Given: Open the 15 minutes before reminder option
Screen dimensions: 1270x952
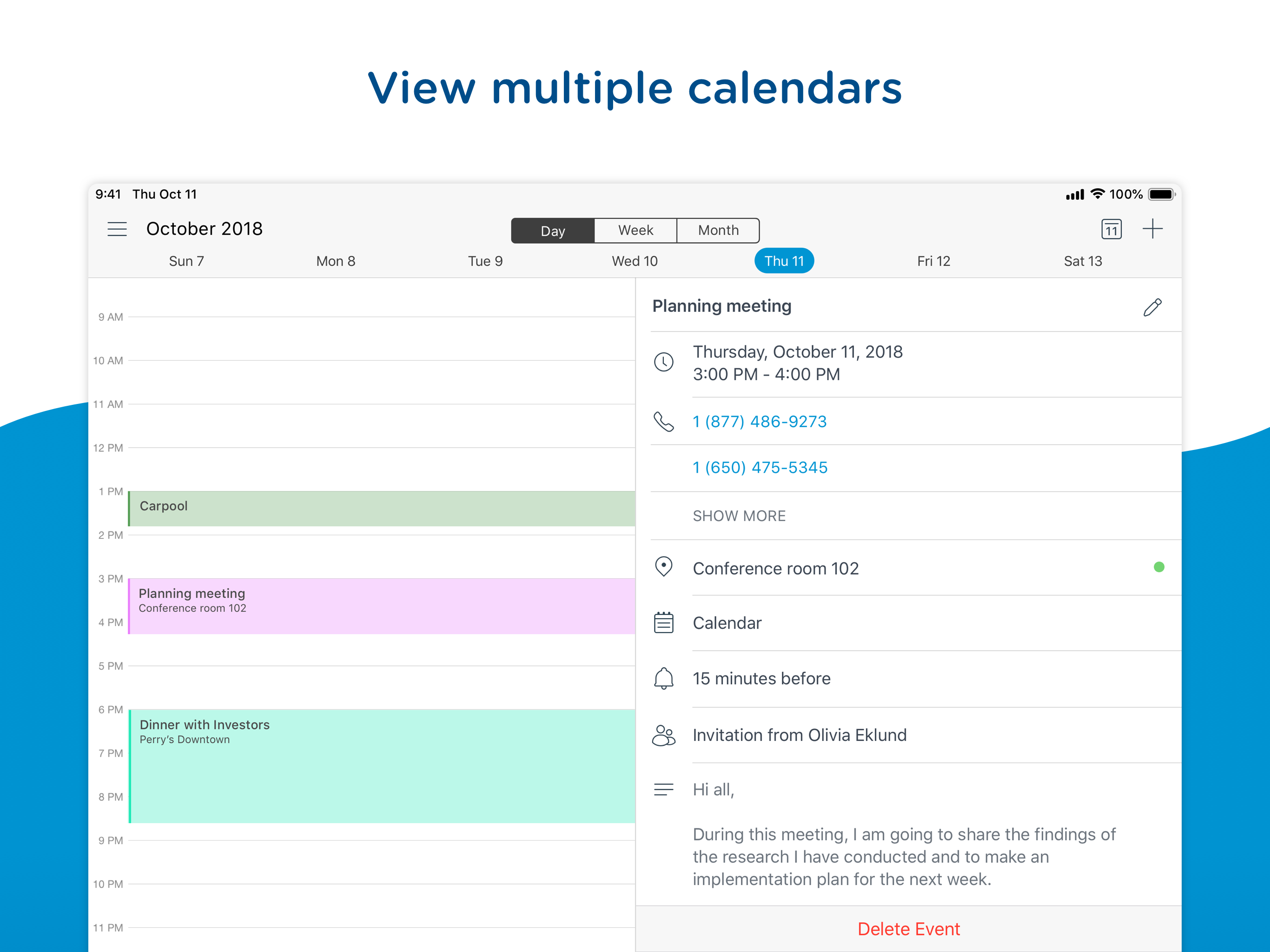Looking at the screenshot, I should coord(761,678).
